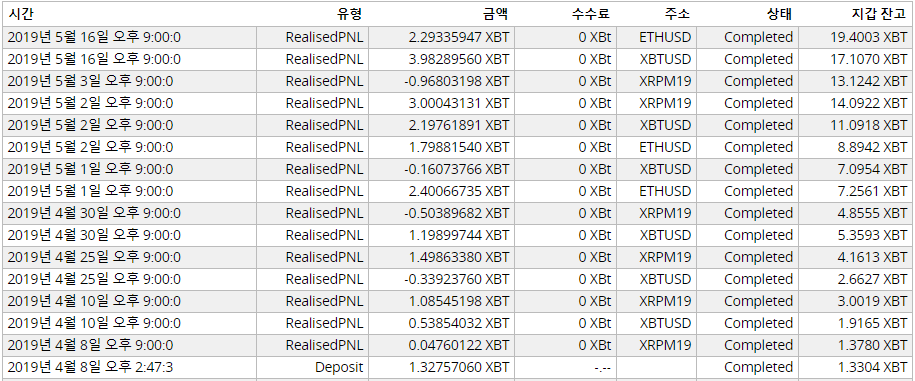The height and width of the screenshot is (381, 915).
Task: Click XRPM19 in the 0.04760122 XBT row
Action: (665, 345)
